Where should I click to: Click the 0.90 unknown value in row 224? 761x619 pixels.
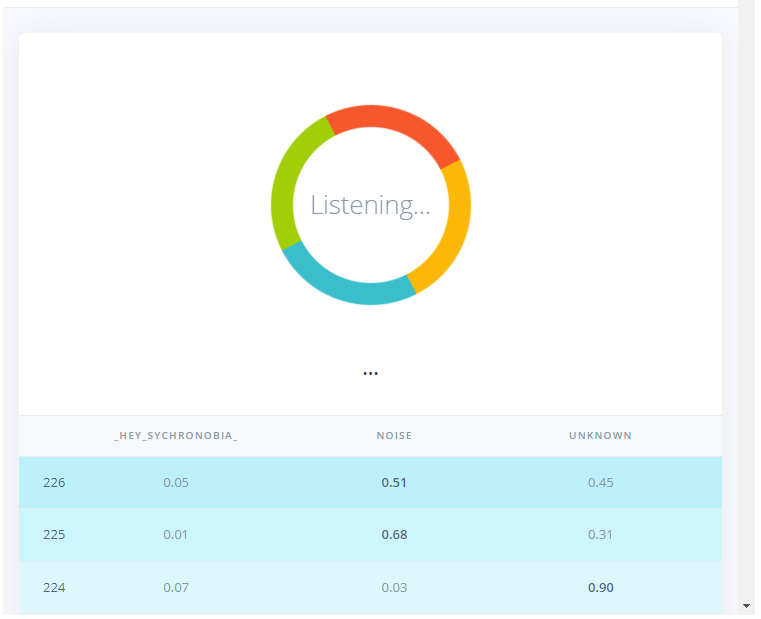point(600,587)
